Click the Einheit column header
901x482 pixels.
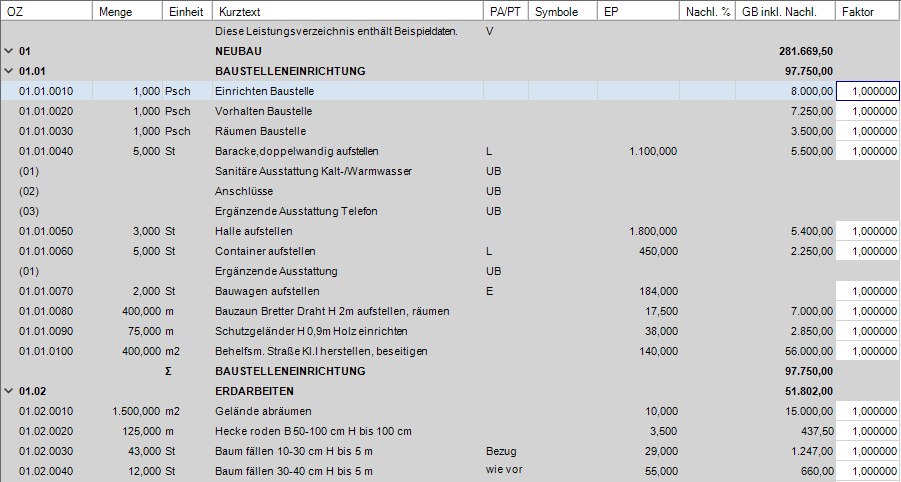(187, 11)
